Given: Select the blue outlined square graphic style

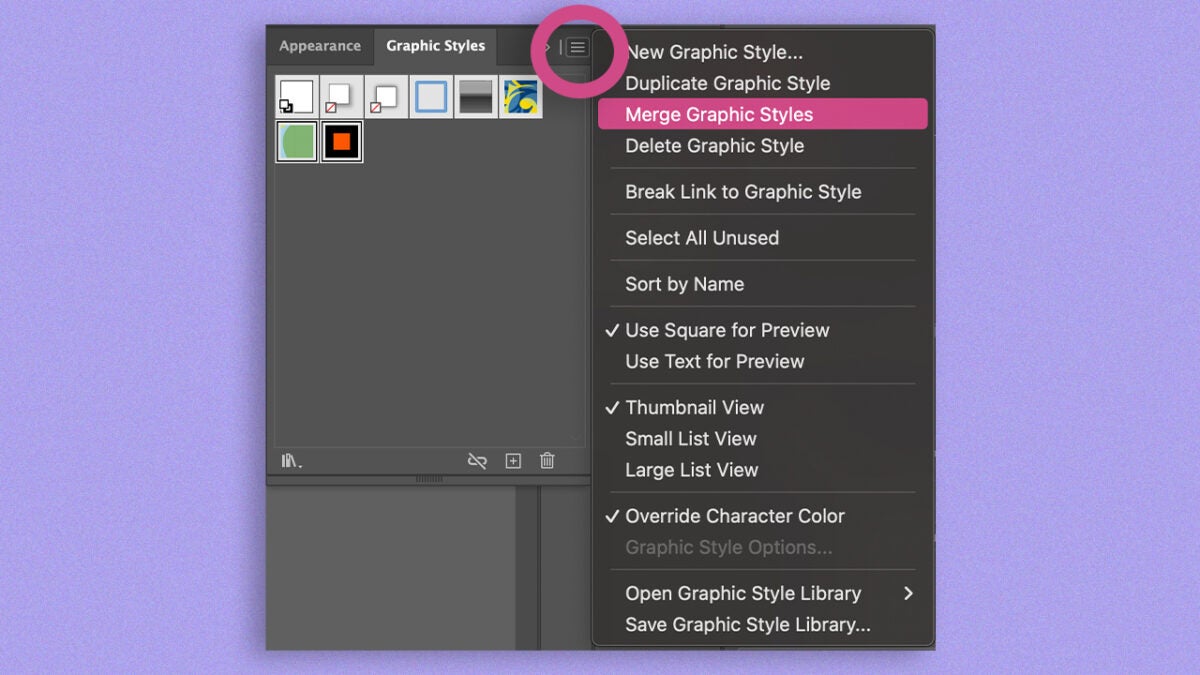Looking at the screenshot, I should click(x=431, y=97).
